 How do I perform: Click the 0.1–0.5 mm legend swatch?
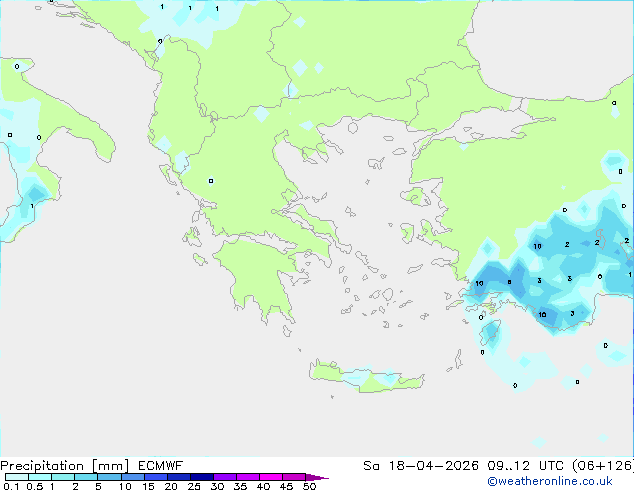(x=17, y=477)
